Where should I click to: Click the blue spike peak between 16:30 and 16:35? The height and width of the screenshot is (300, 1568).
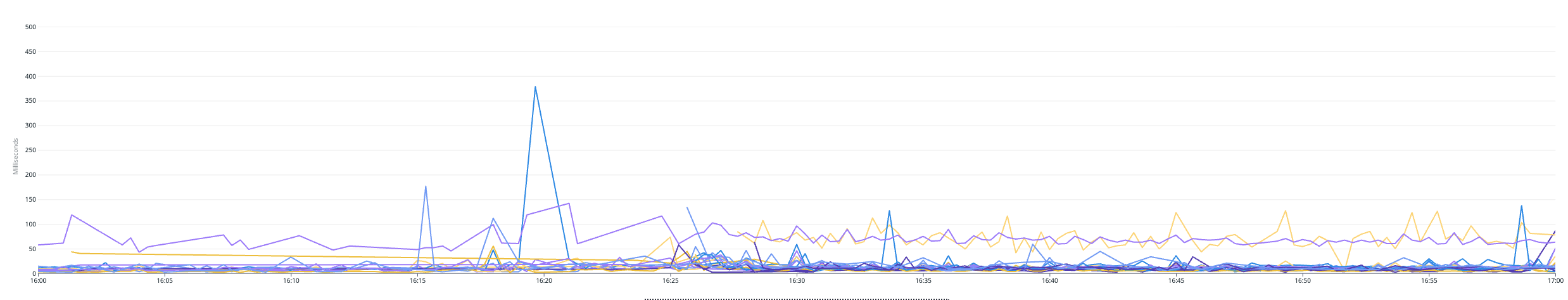tap(889, 211)
